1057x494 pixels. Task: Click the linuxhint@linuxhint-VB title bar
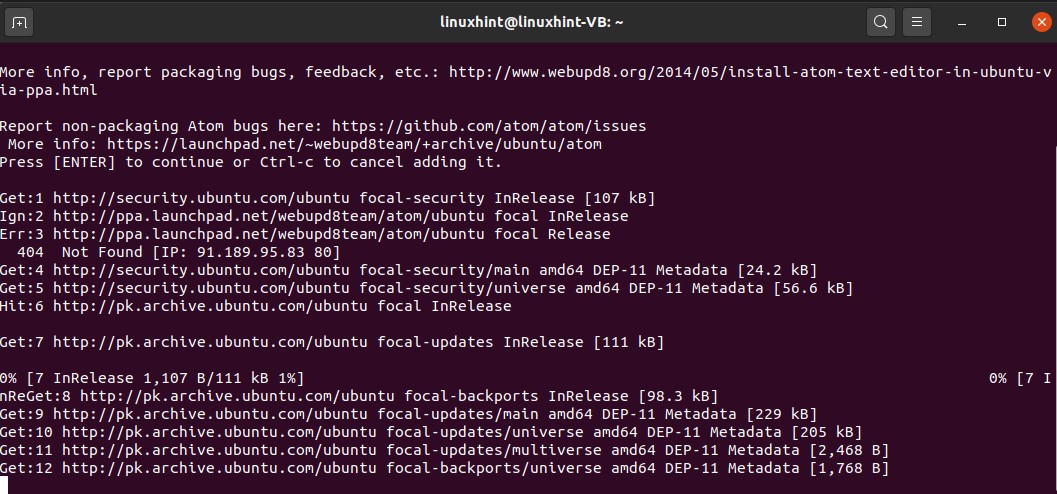click(531, 21)
